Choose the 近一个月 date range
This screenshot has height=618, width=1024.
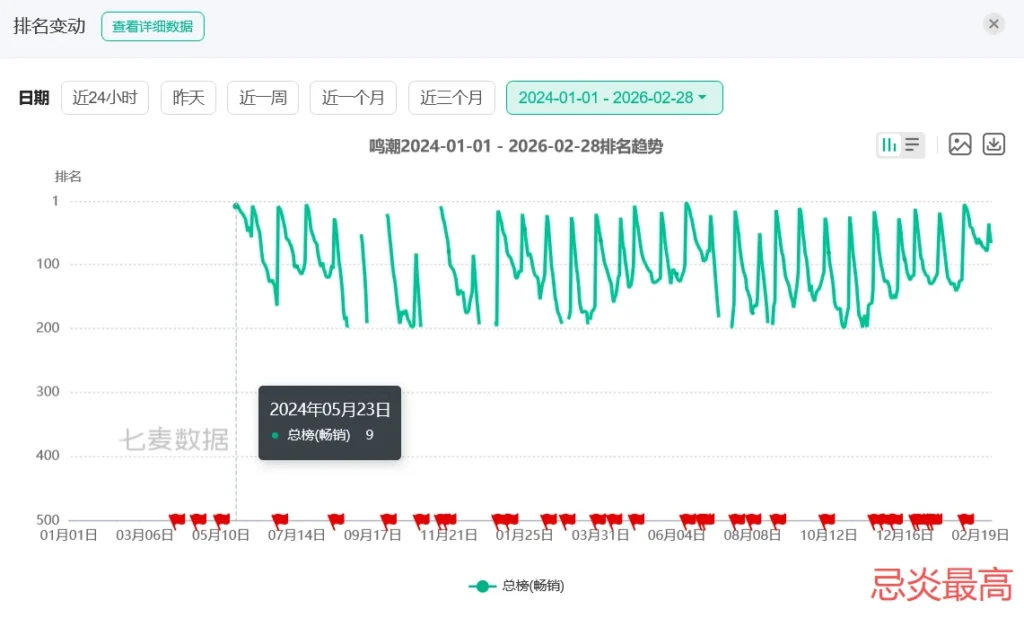[x=353, y=98]
